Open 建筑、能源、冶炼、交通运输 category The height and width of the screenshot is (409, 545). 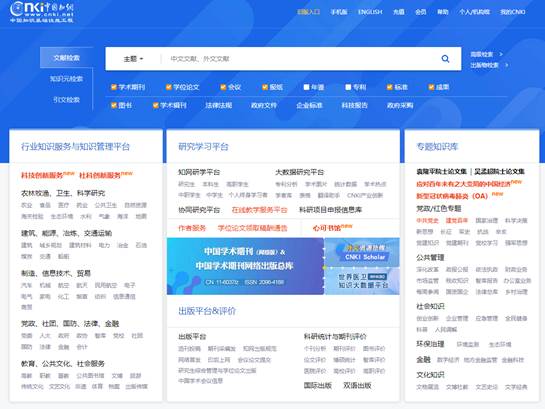pyautogui.click(x=66, y=233)
